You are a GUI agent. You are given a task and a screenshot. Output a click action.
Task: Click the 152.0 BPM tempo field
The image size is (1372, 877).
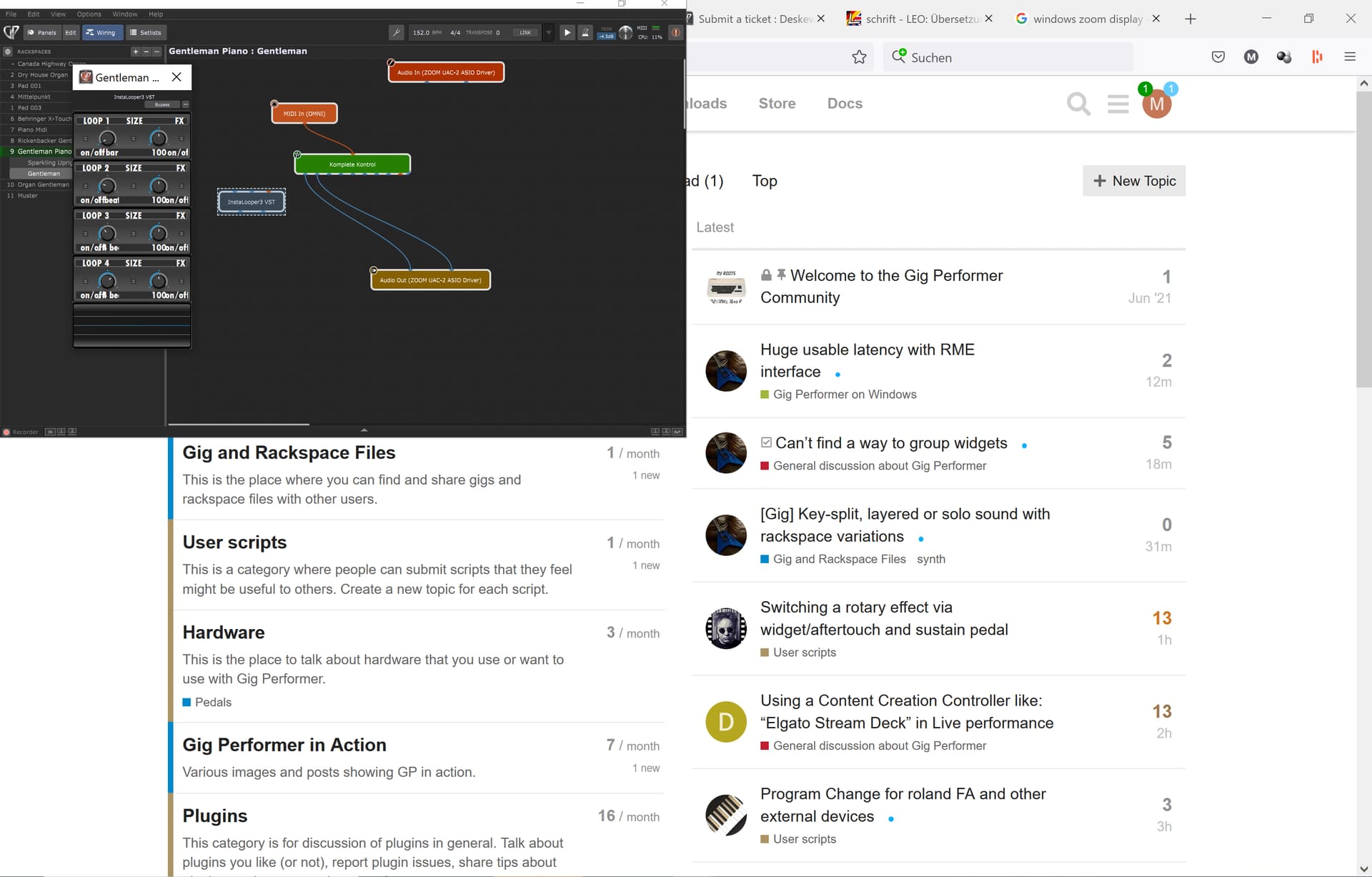[x=427, y=32]
